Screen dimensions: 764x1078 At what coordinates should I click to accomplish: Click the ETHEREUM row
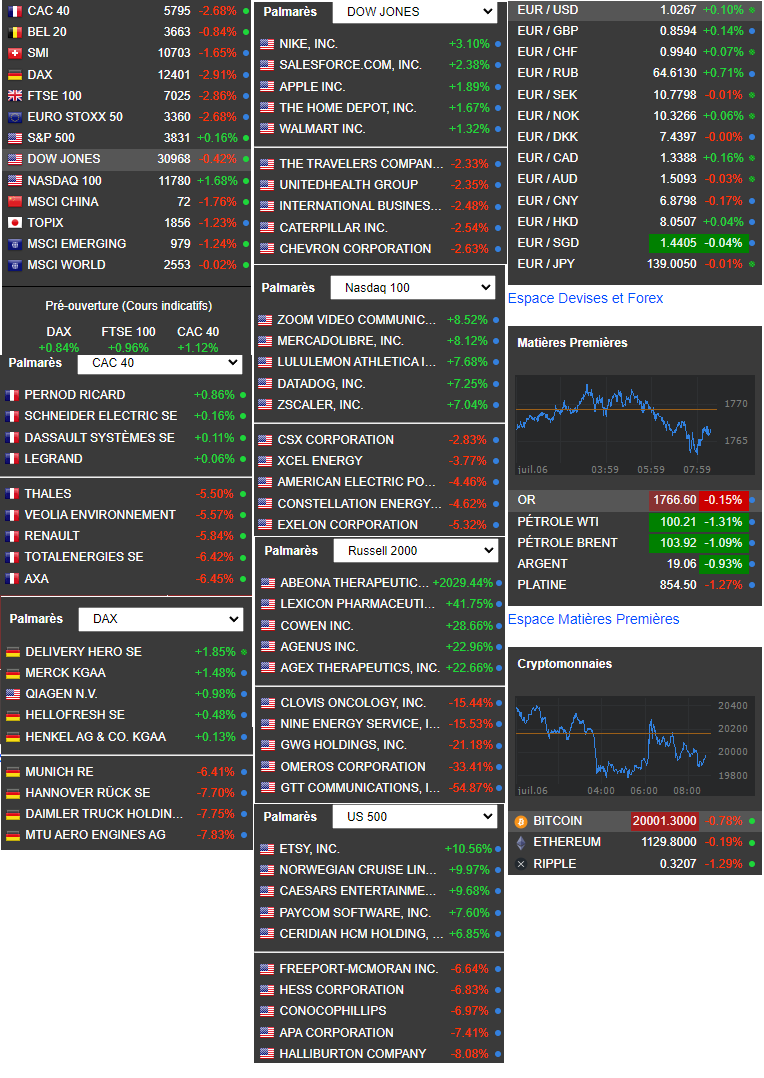click(635, 842)
